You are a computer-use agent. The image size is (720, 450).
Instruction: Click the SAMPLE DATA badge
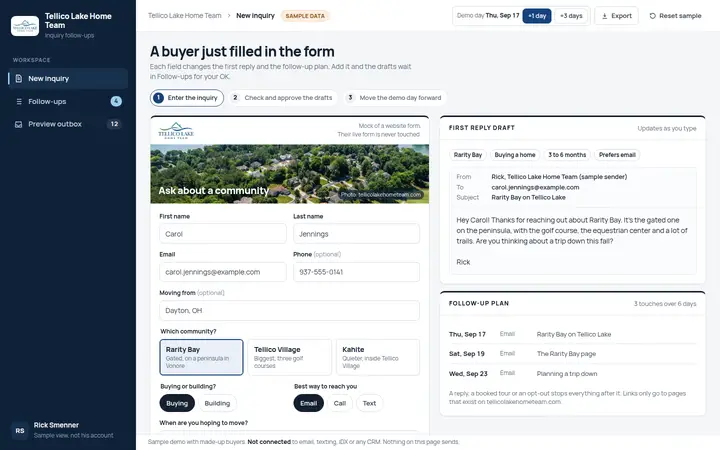(x=305, y=16)
